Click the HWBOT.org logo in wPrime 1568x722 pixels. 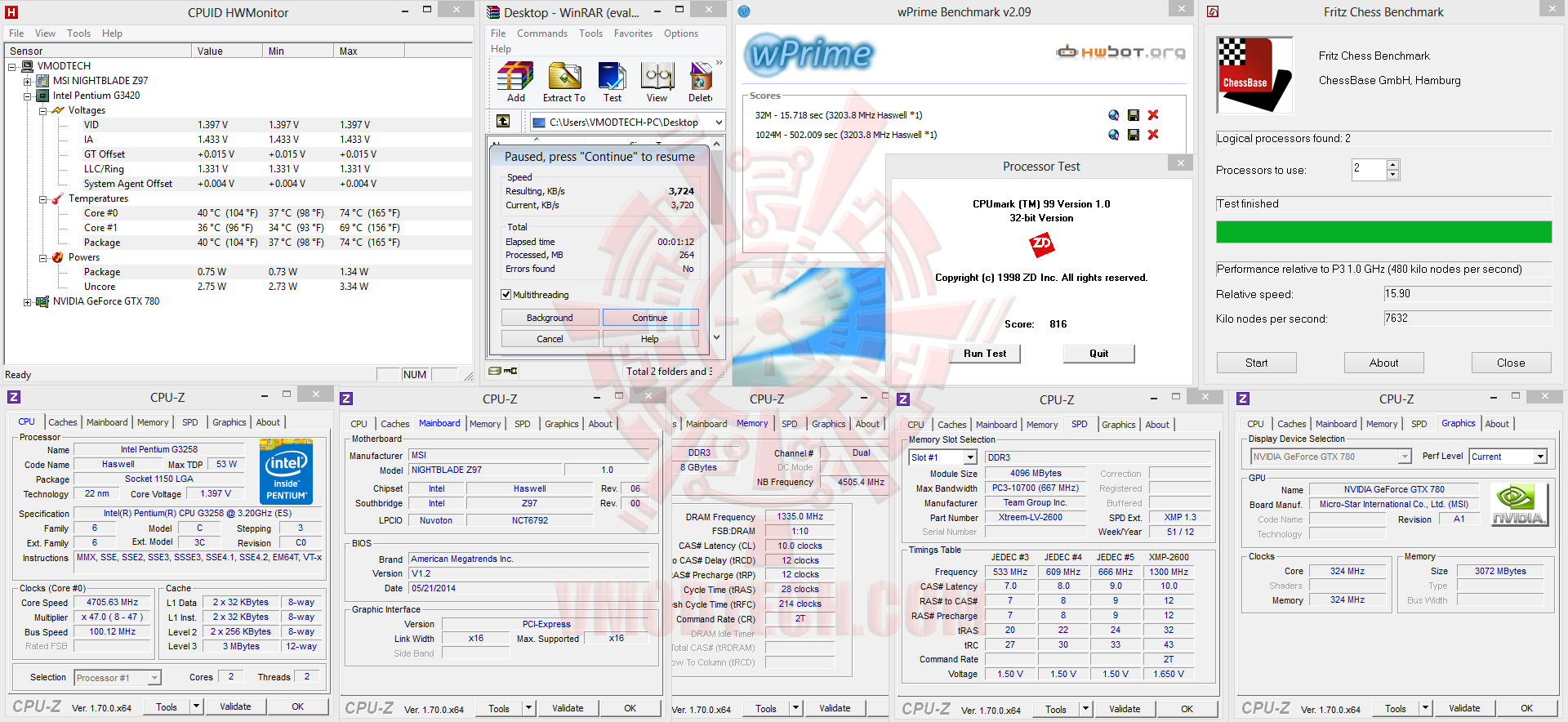(1120, 52)
